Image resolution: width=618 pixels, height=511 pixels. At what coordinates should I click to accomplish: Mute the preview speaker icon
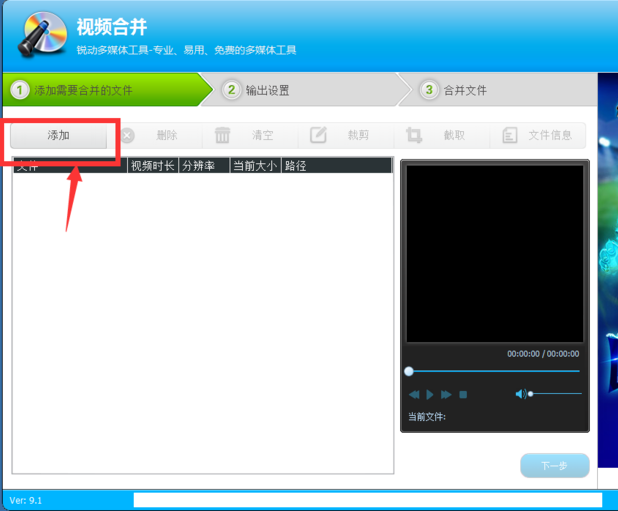(521, 394)
